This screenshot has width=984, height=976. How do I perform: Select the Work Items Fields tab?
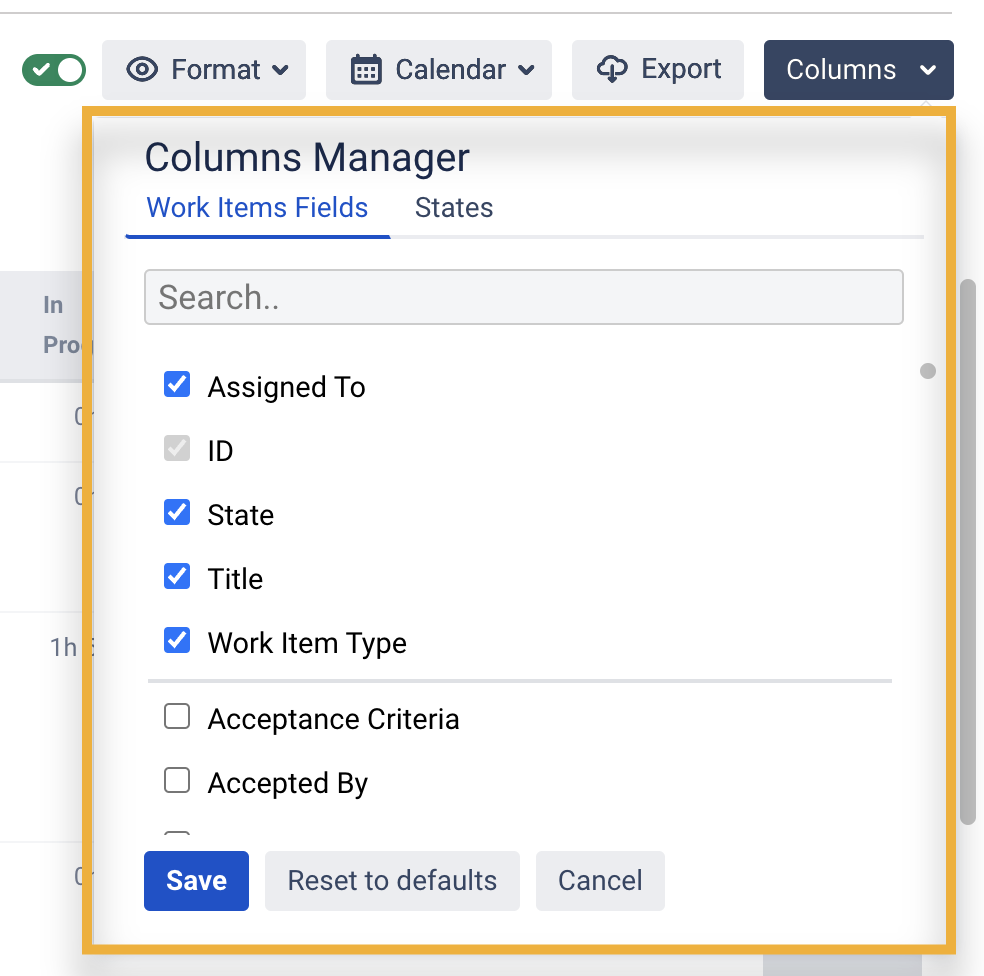[x=257, y=208]
